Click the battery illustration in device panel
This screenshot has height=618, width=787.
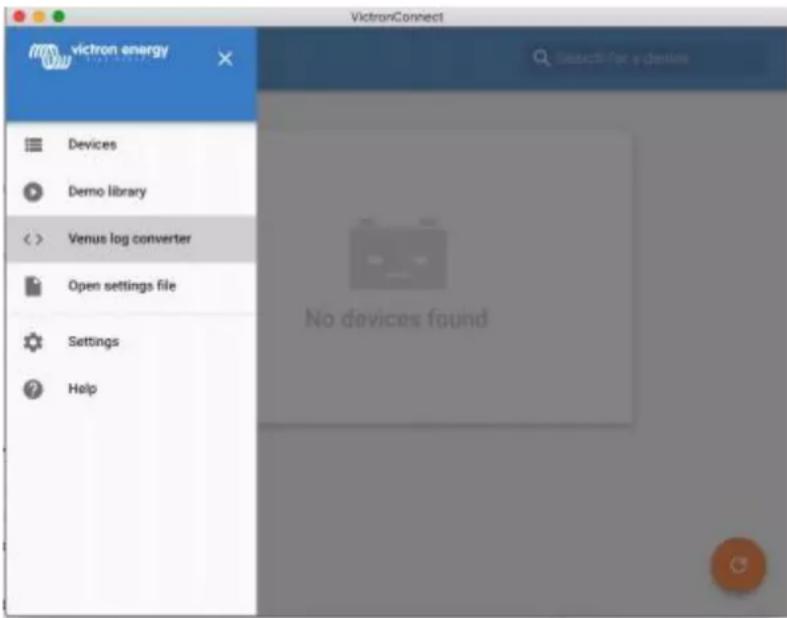click(x=398, y=254)
